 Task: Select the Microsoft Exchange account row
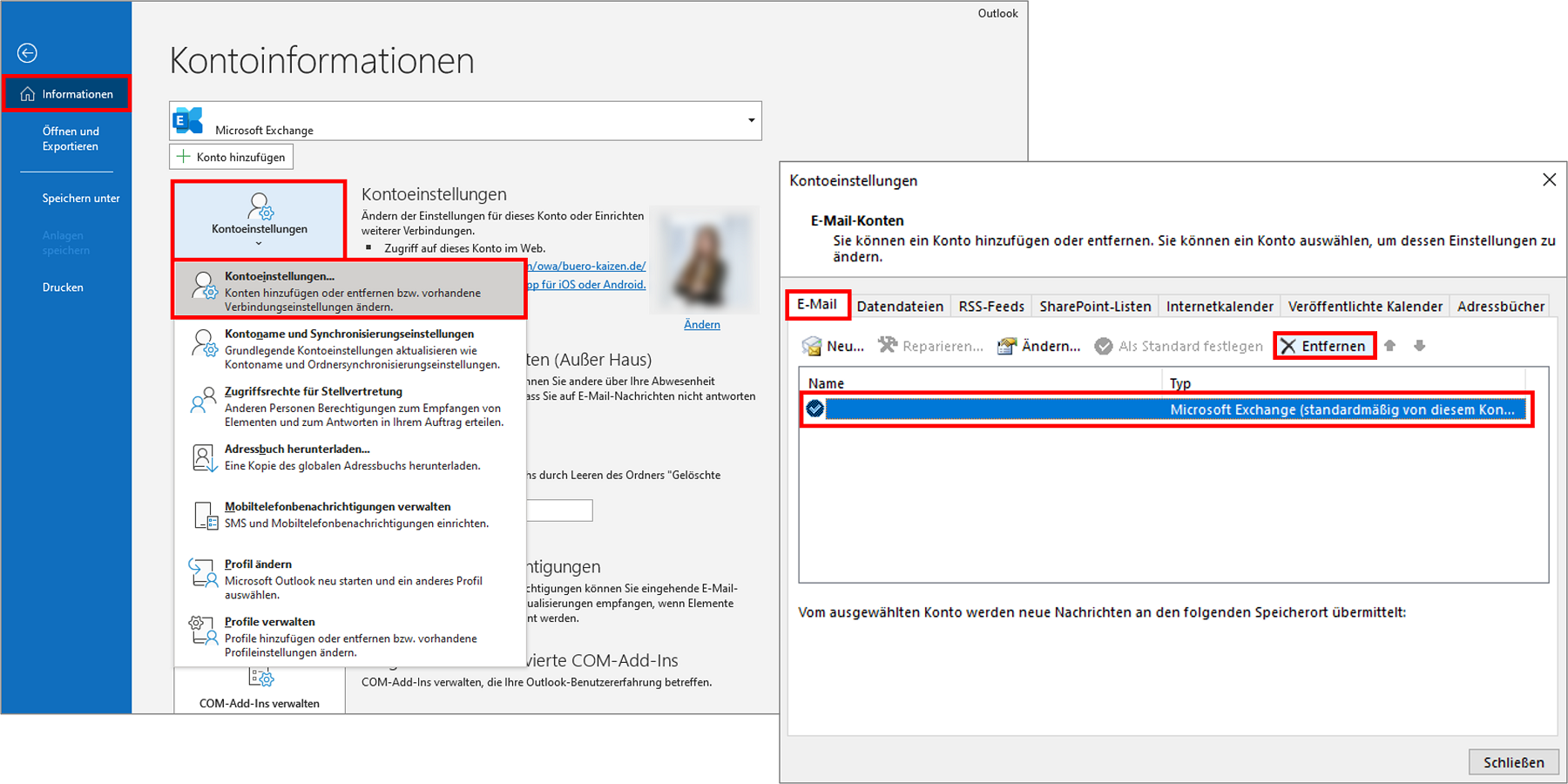tap(1167, 409)
